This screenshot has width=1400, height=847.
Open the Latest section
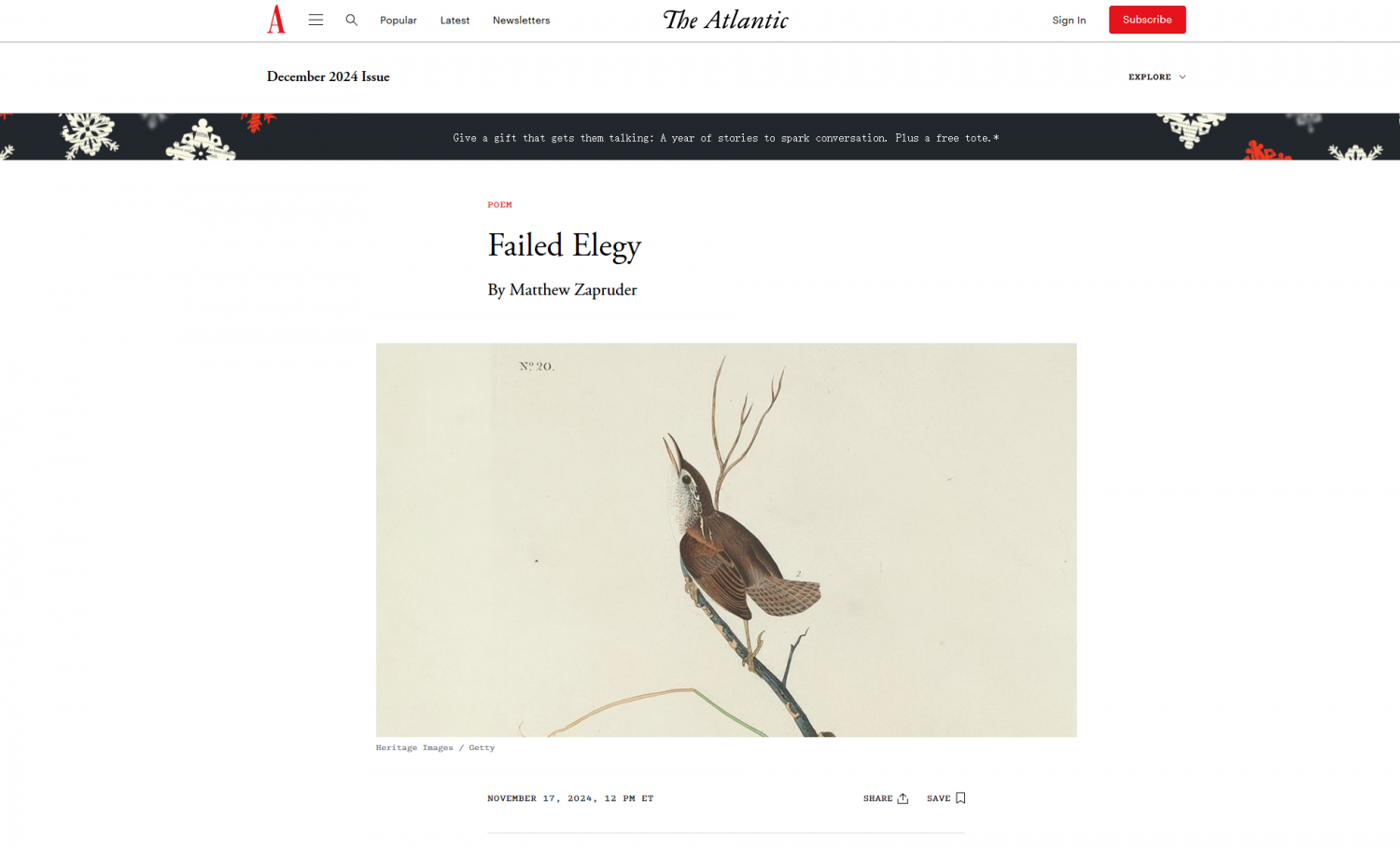click(x=455, y=21)
